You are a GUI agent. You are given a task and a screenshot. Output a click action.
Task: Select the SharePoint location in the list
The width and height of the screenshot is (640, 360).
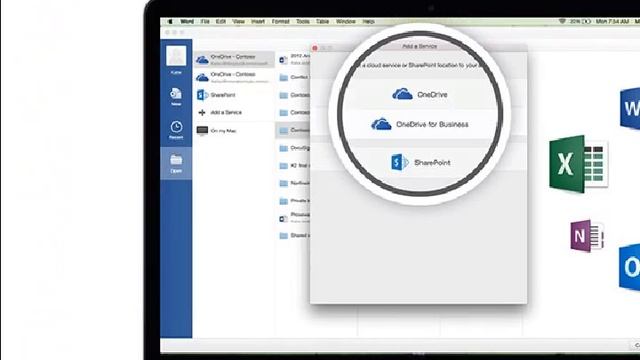pos(234,95)
